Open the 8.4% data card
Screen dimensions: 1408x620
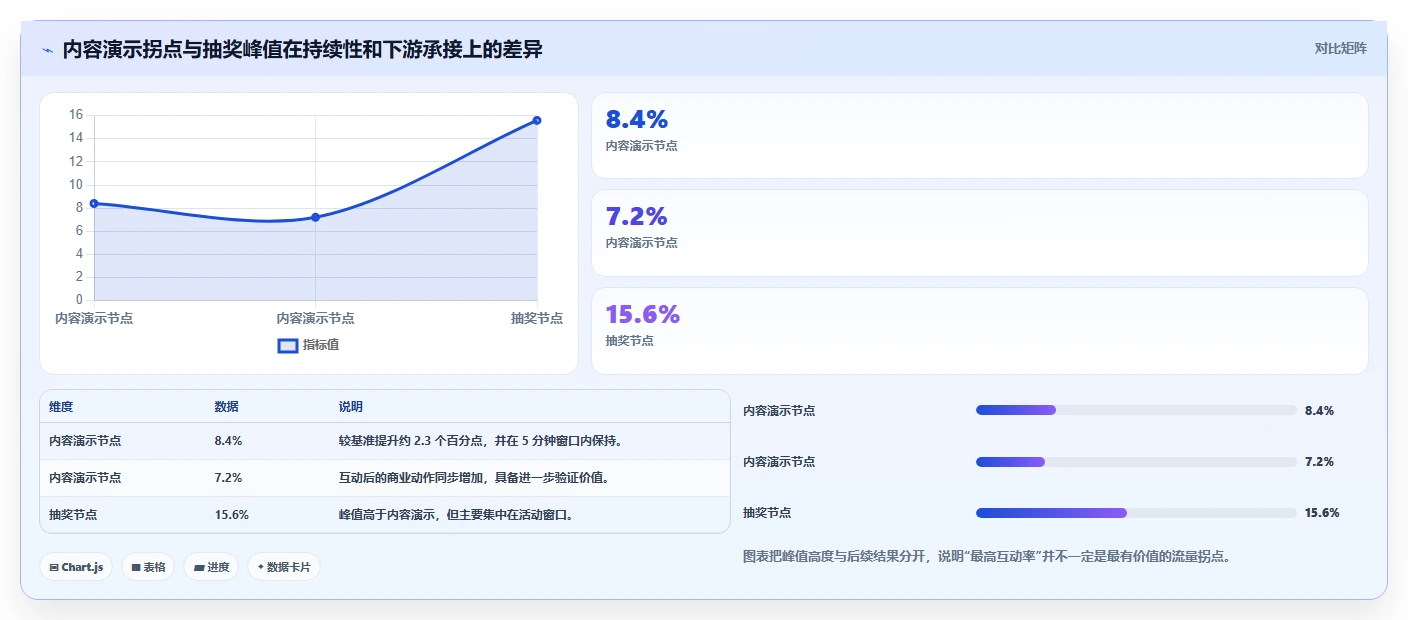click(980, 136)
